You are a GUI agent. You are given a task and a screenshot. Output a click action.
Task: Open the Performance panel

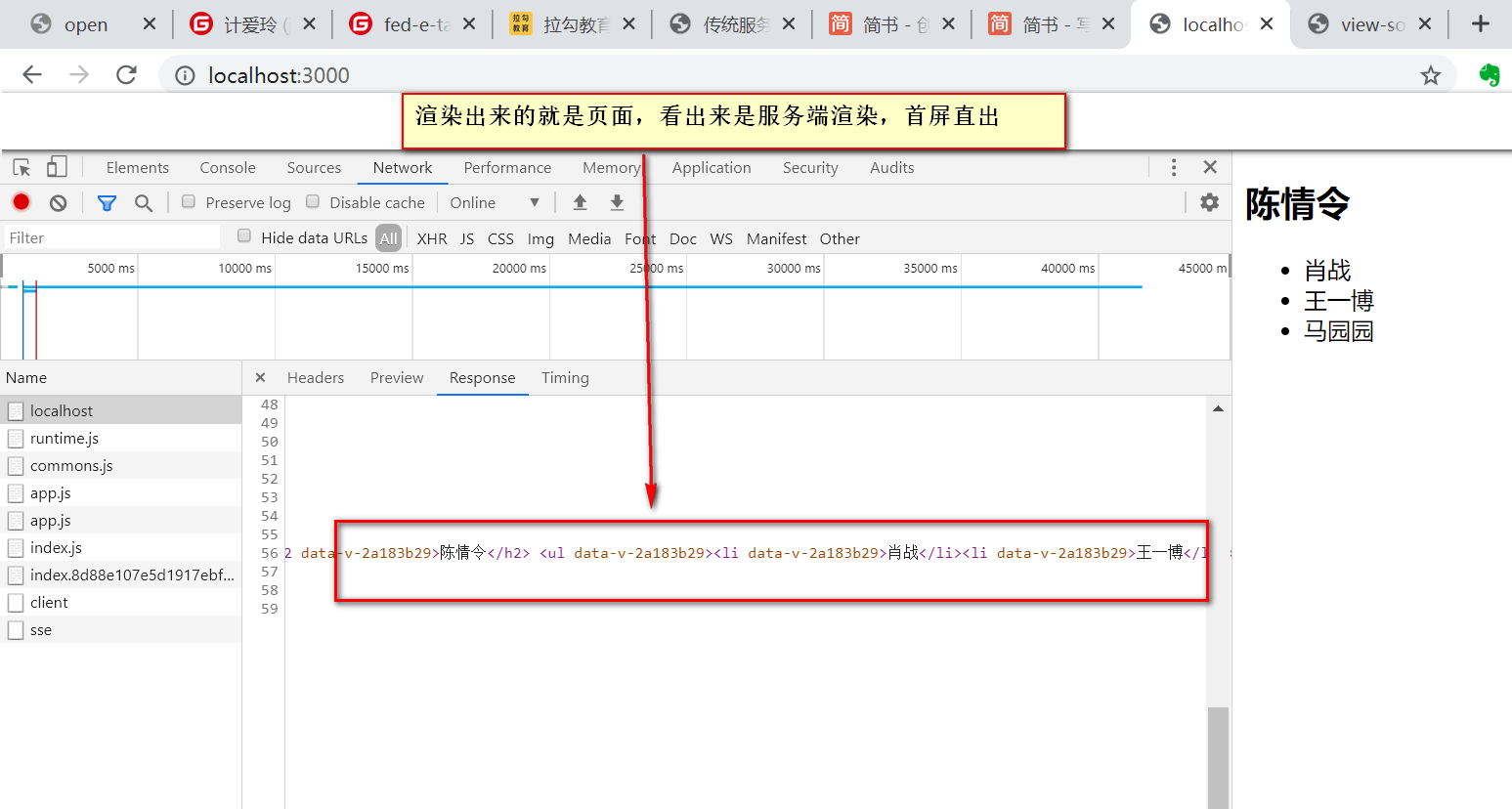click(x=507, y=167)
